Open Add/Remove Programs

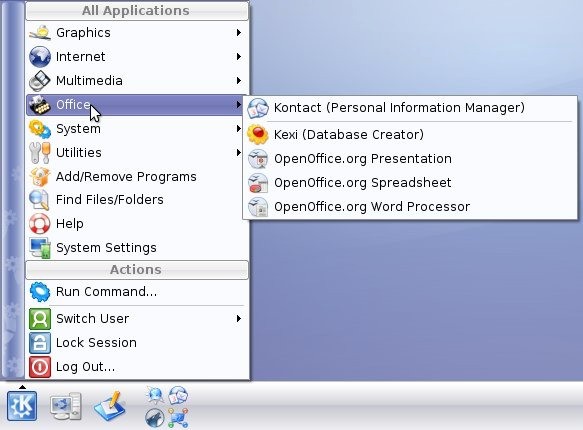[x=137, y=177]
